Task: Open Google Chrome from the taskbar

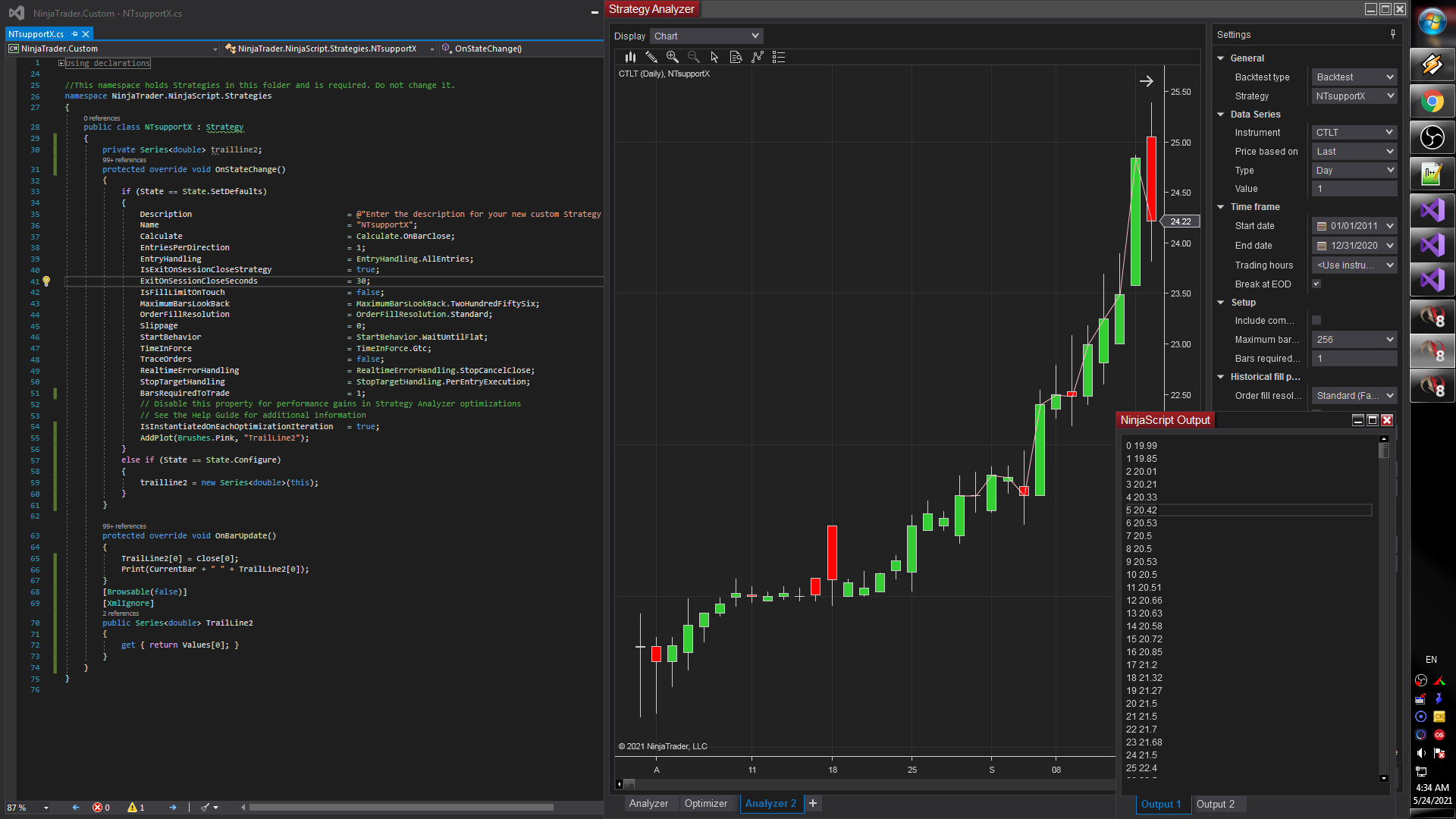Action: pyautogui.click(x=1432, y=101)
